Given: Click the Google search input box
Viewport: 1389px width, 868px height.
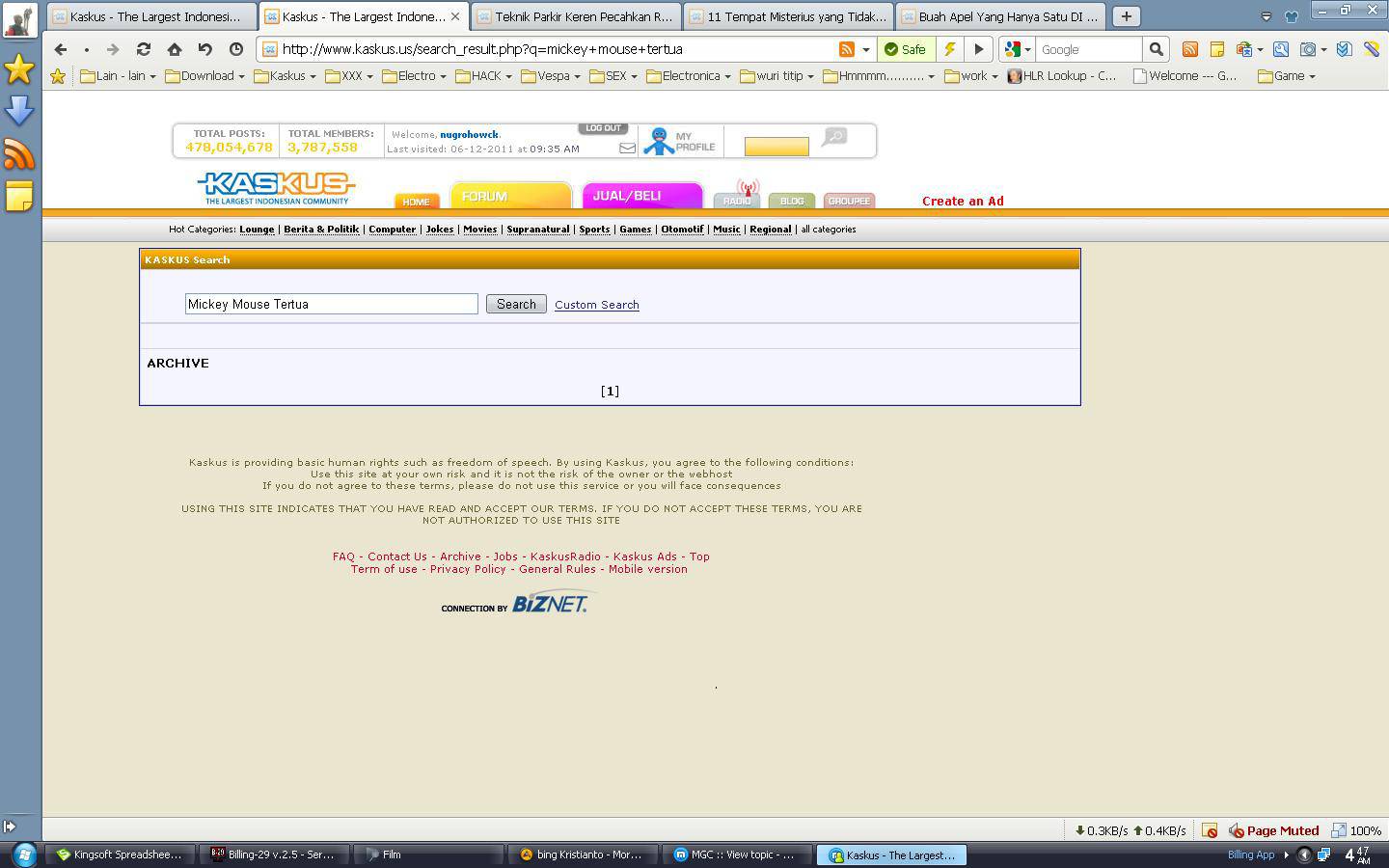Looking at the screenshot, I should 1088,49.
